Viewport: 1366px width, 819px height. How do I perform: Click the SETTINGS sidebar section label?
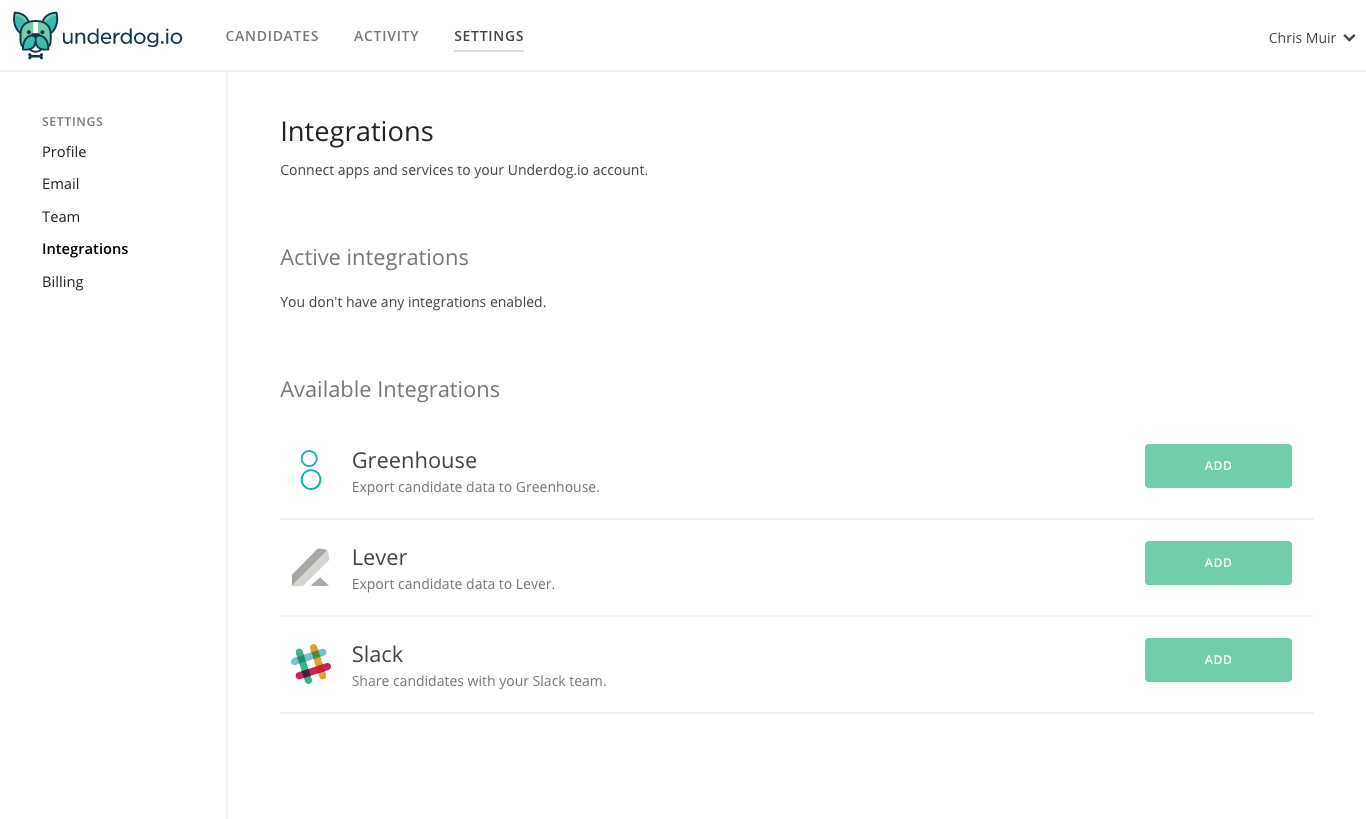pos(73,122)
